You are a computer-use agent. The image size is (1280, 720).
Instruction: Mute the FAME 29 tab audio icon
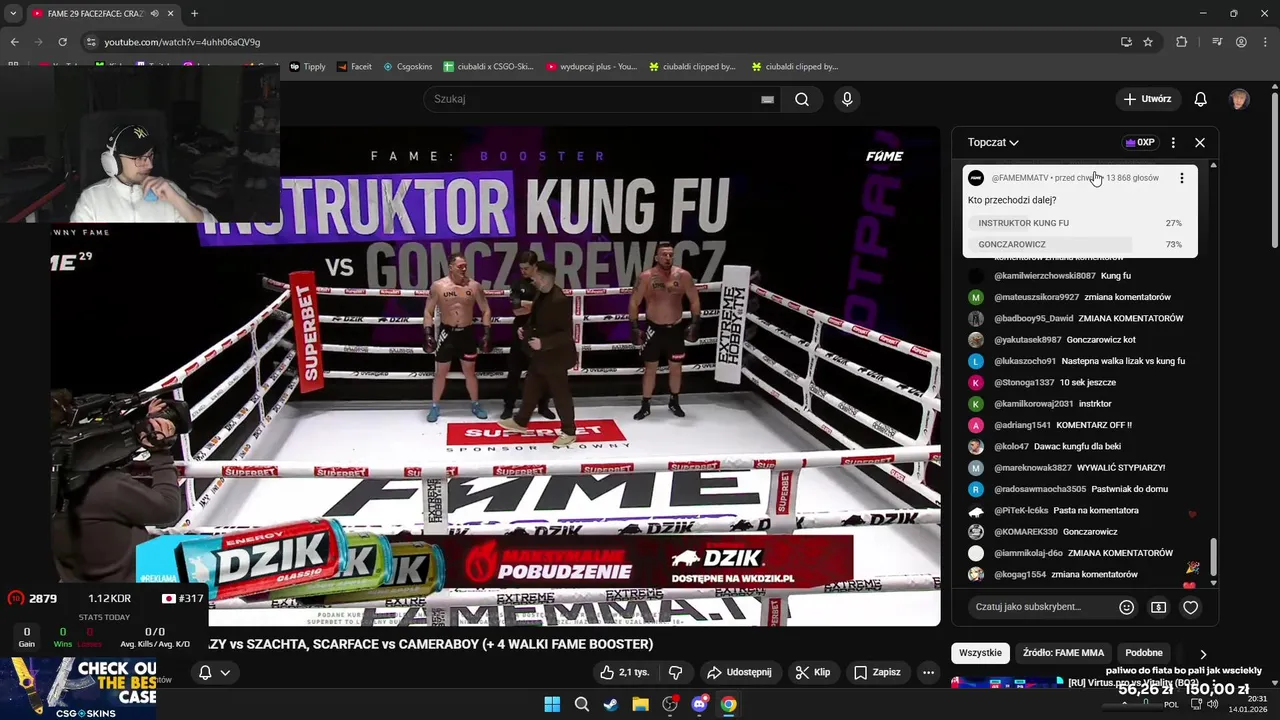point(154,14)
